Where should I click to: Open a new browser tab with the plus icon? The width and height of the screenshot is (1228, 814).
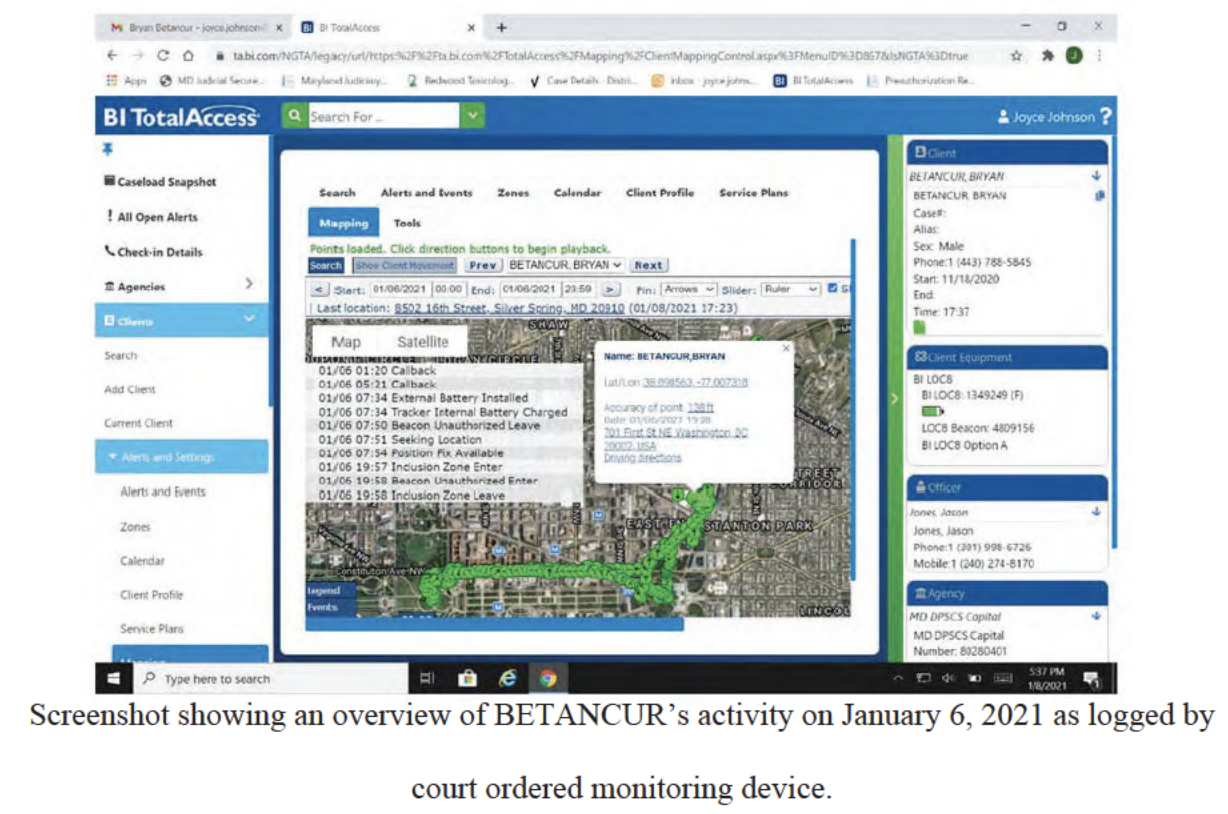(x=501, y=27)
